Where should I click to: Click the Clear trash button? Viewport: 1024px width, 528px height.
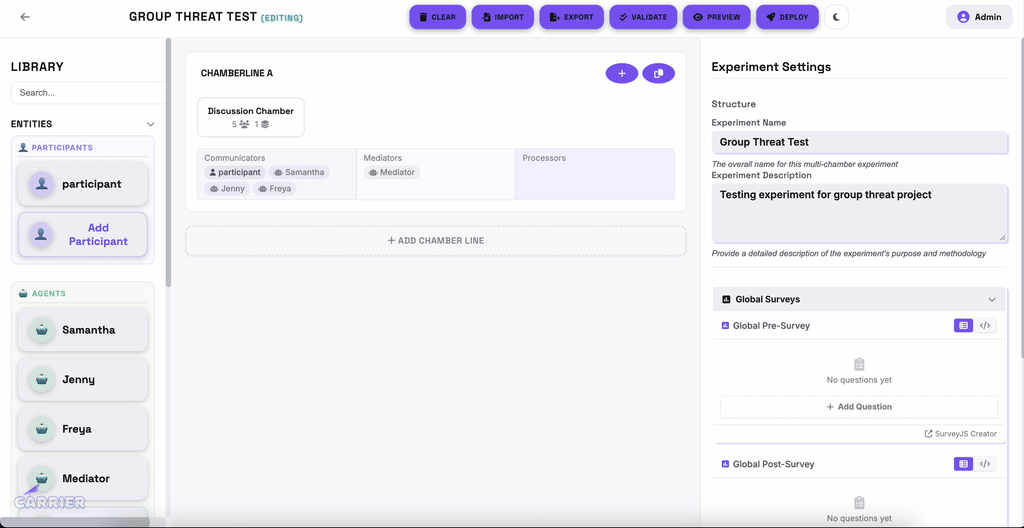438,17
